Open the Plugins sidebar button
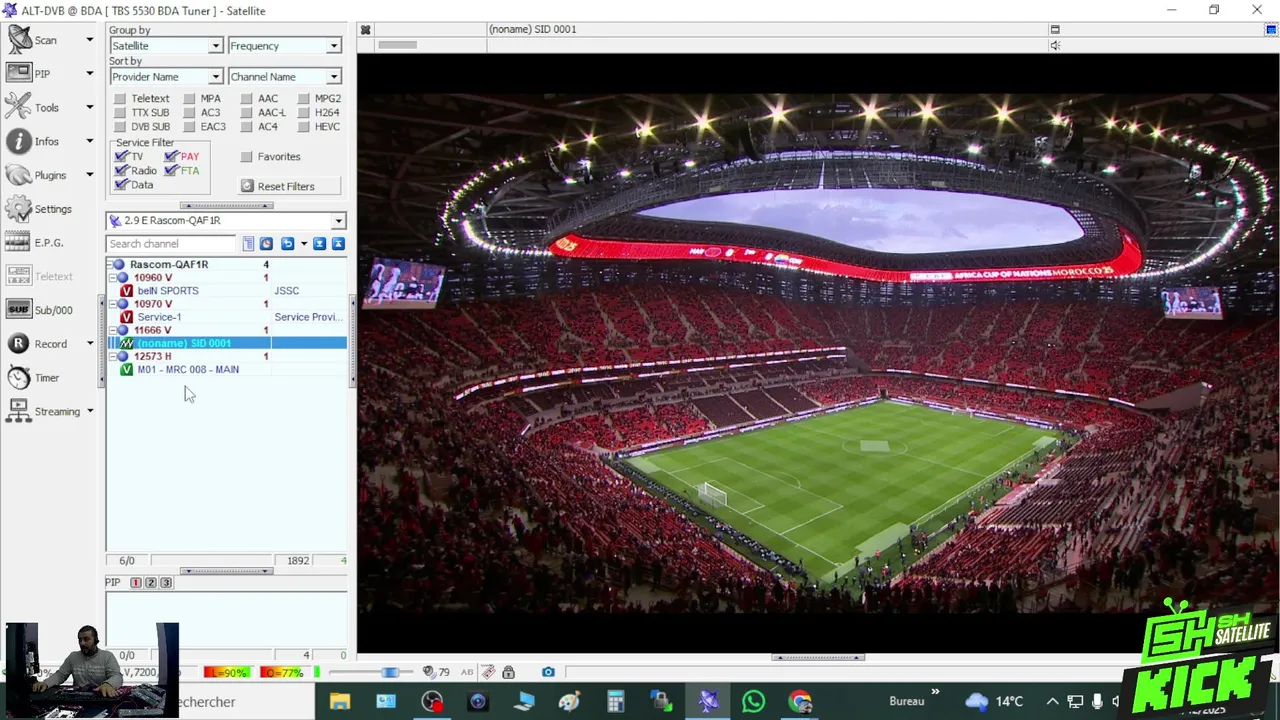1280x720 pixels. tap(50, 175)
